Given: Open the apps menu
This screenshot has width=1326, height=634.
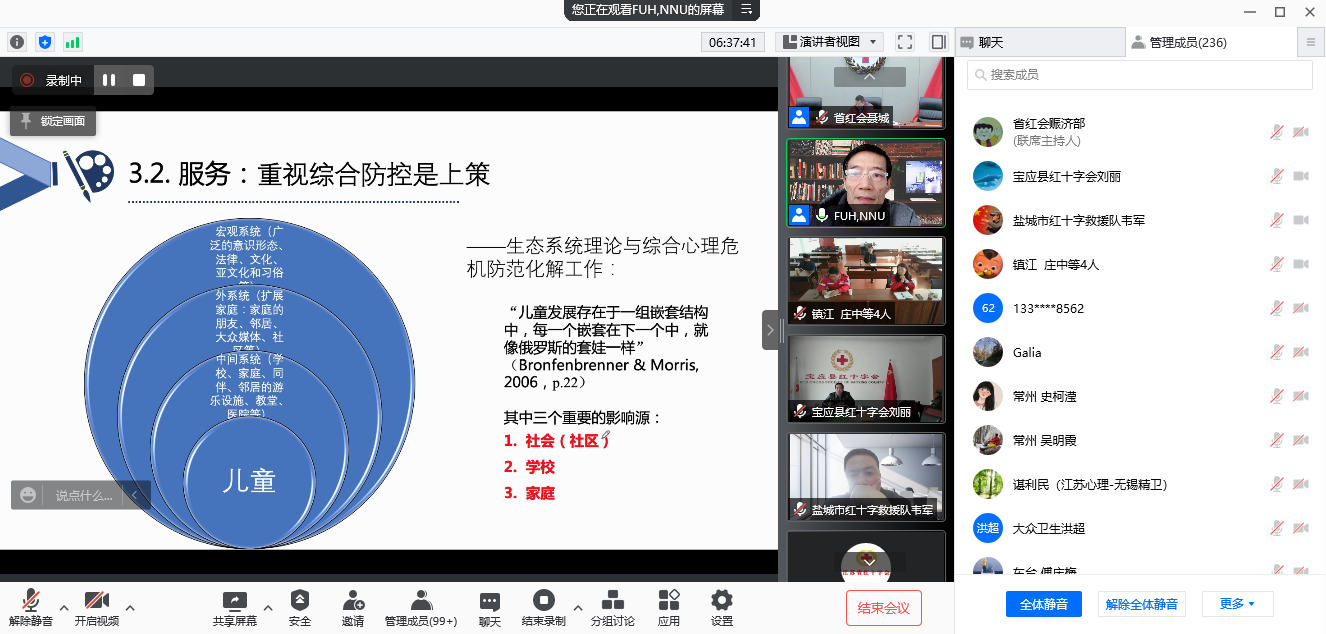Looking at the screenshot, I should tap(669, 608).
